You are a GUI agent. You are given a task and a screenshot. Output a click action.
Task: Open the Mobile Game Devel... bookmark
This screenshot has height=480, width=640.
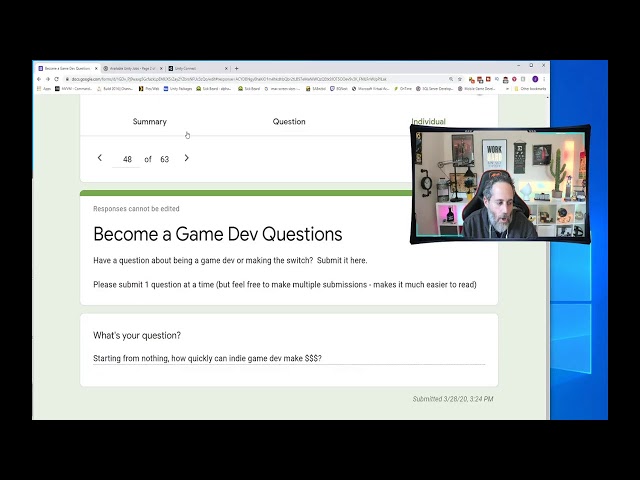click(477, 89)
